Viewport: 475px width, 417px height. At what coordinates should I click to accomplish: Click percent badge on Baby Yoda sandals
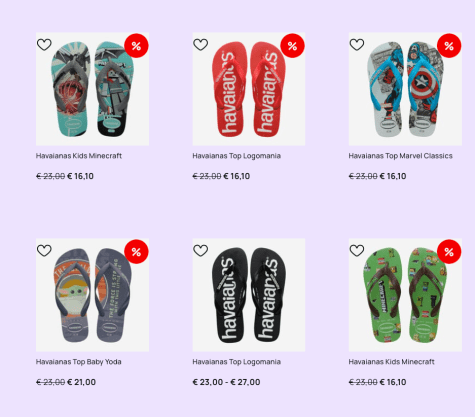136,252
